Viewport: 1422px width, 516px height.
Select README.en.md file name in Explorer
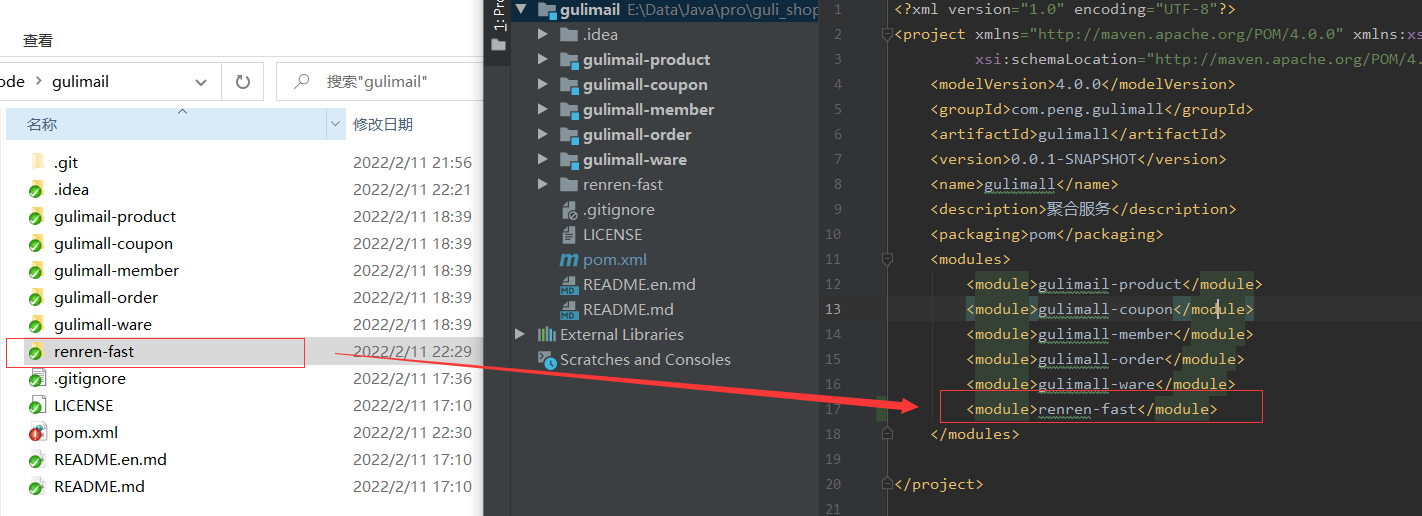[x=110, y=459]
